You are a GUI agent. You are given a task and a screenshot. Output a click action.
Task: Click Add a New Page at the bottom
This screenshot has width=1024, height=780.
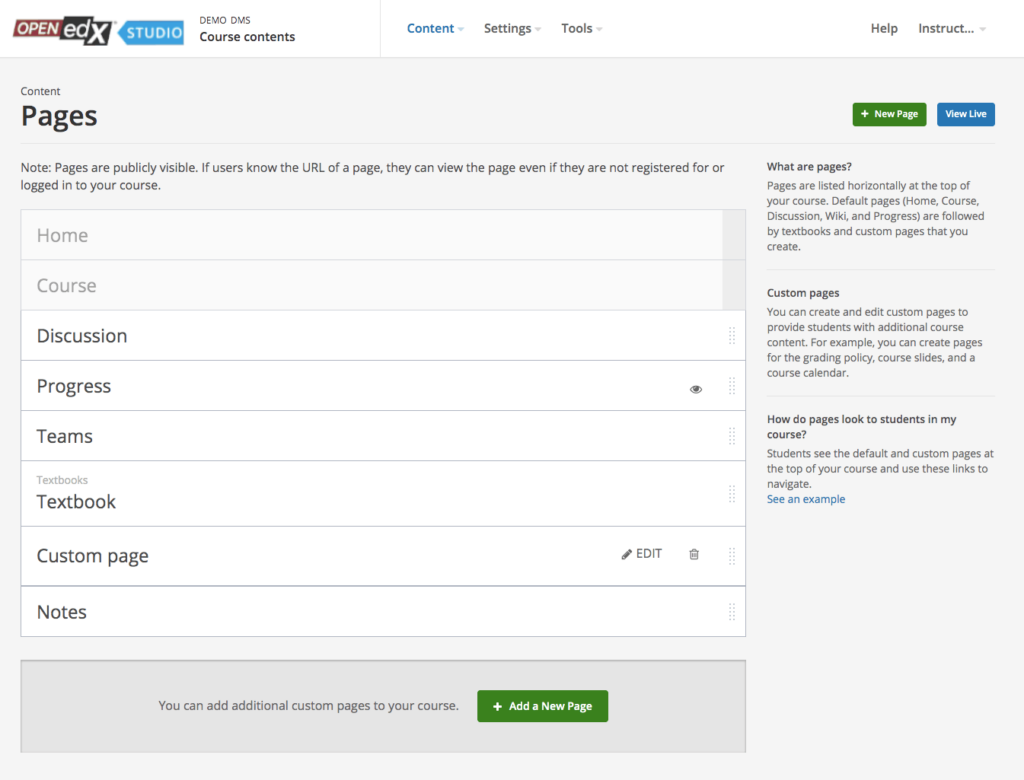pyautogui.click(x=542, y=706)
